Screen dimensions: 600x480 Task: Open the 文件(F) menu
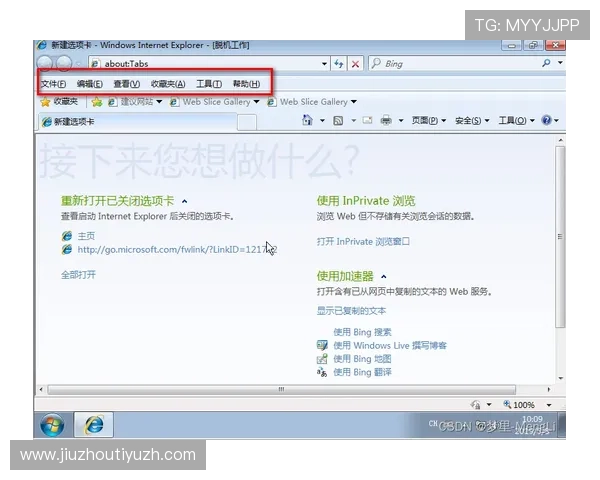point(53,84)
